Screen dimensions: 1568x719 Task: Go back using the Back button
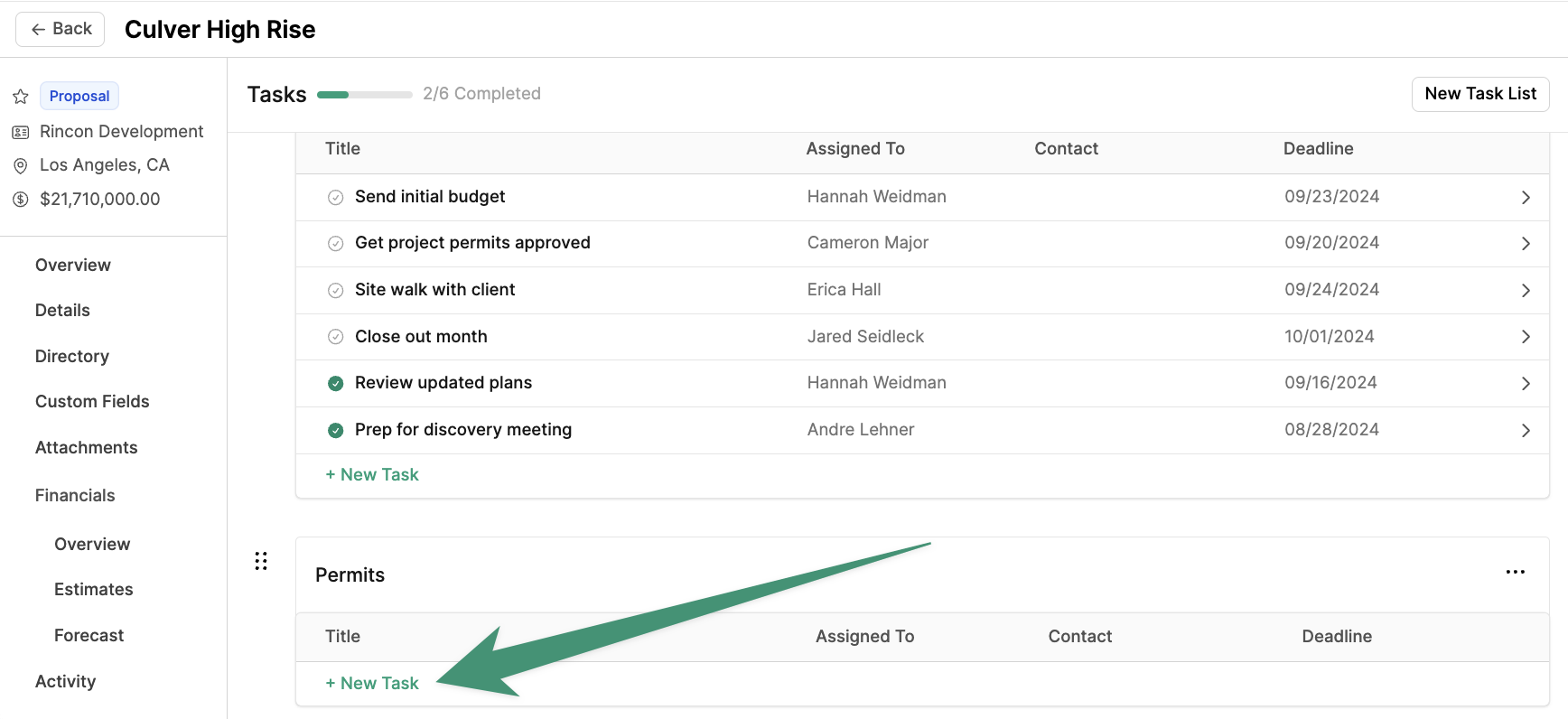(x=61, y=29)
